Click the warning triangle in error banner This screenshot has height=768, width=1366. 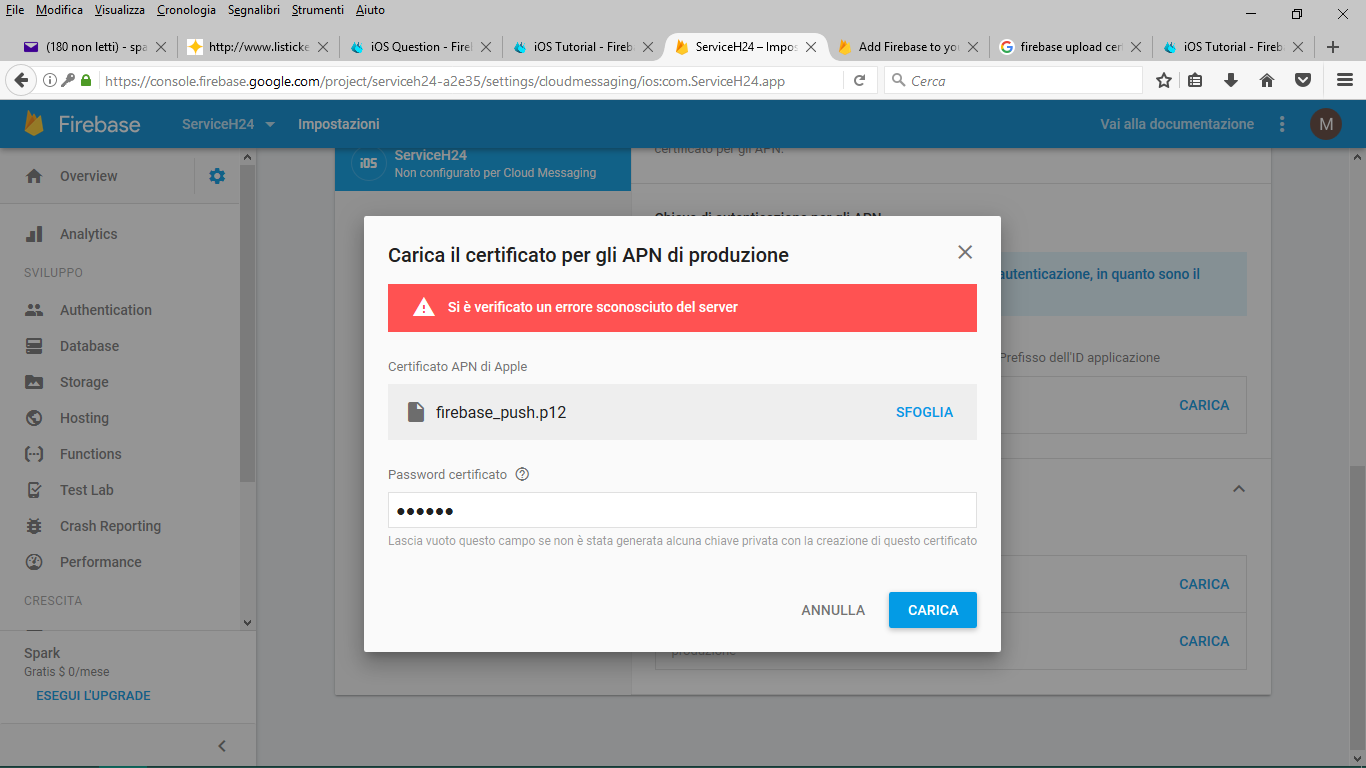424,307
